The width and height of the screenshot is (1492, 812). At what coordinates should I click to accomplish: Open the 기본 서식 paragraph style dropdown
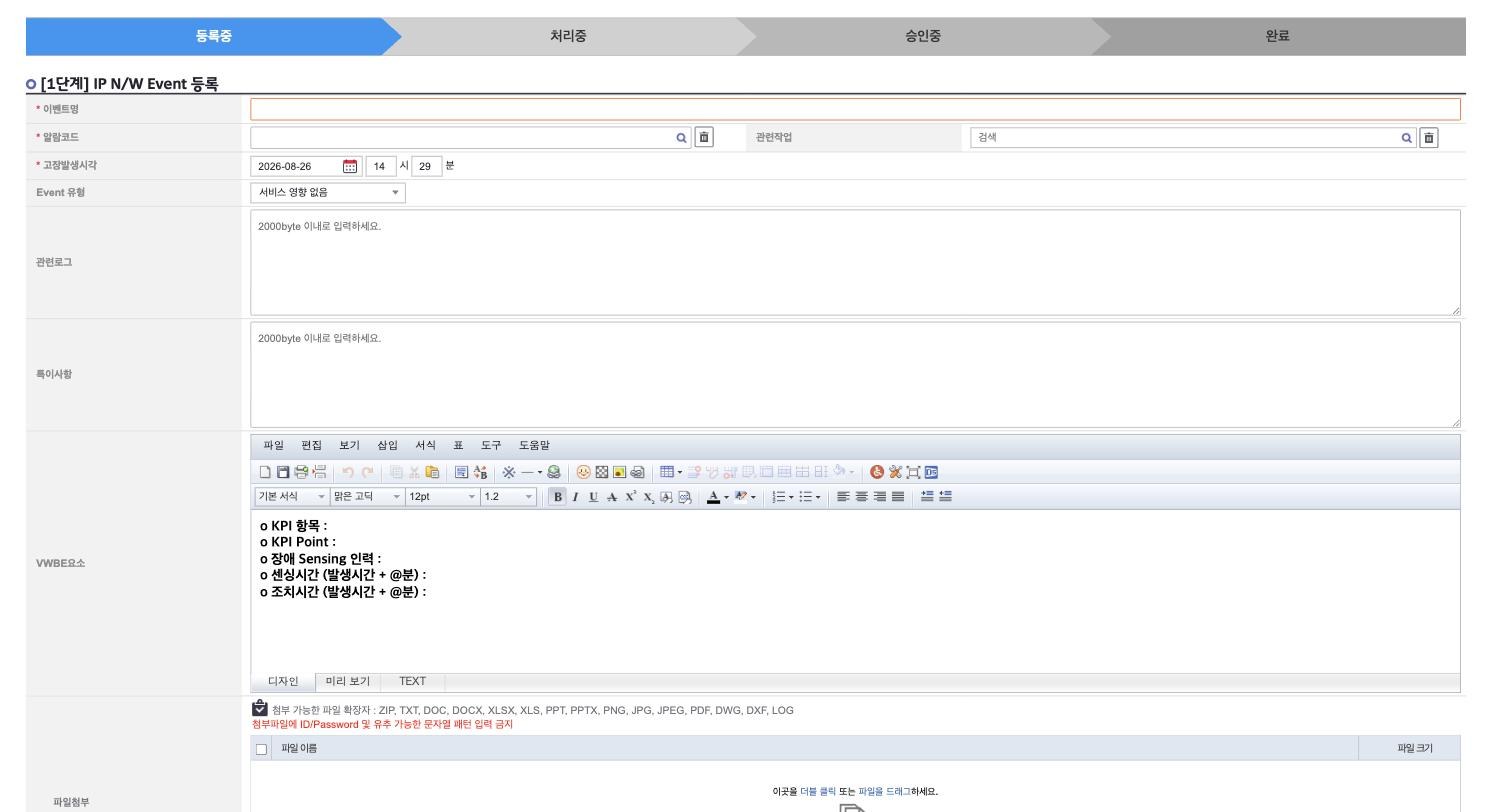(292, 497)
